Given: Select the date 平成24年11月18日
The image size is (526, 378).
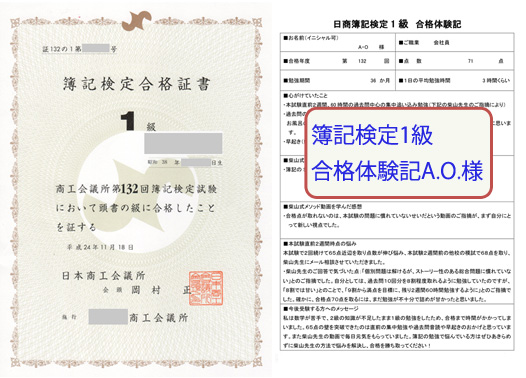Looking at the screenshot, I should 100,248.
